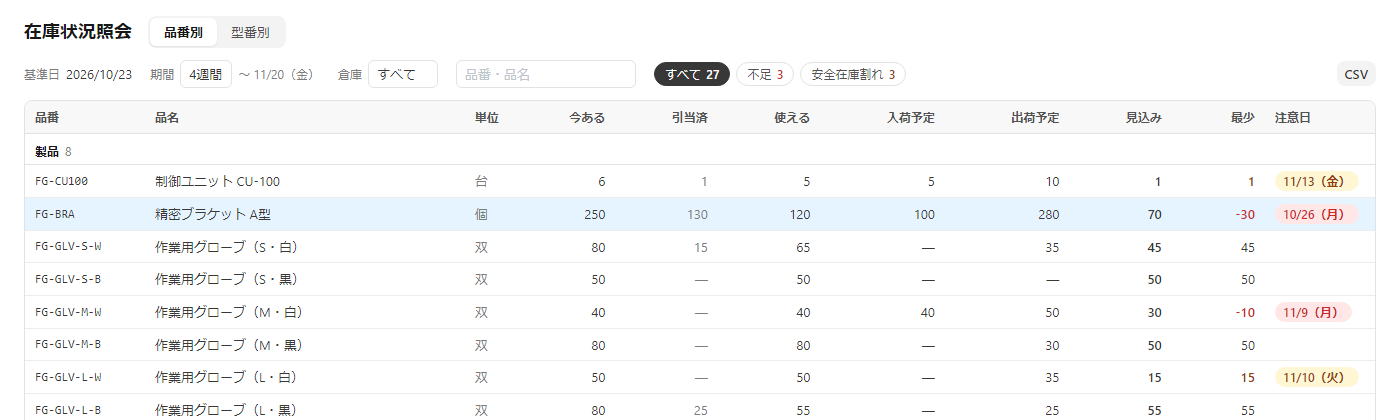Viewport: 1400px width, 420px height.
Task: Click the 基準日 2026/10/23 label
Action: pos(78,74)
